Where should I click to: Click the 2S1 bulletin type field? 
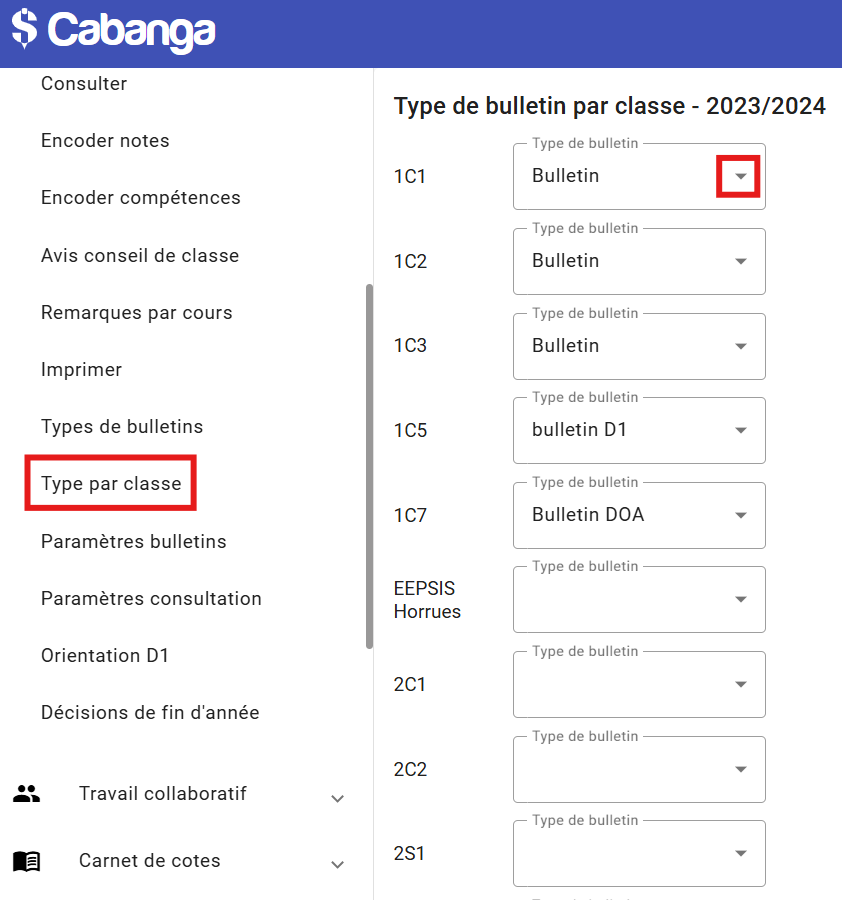639,853
